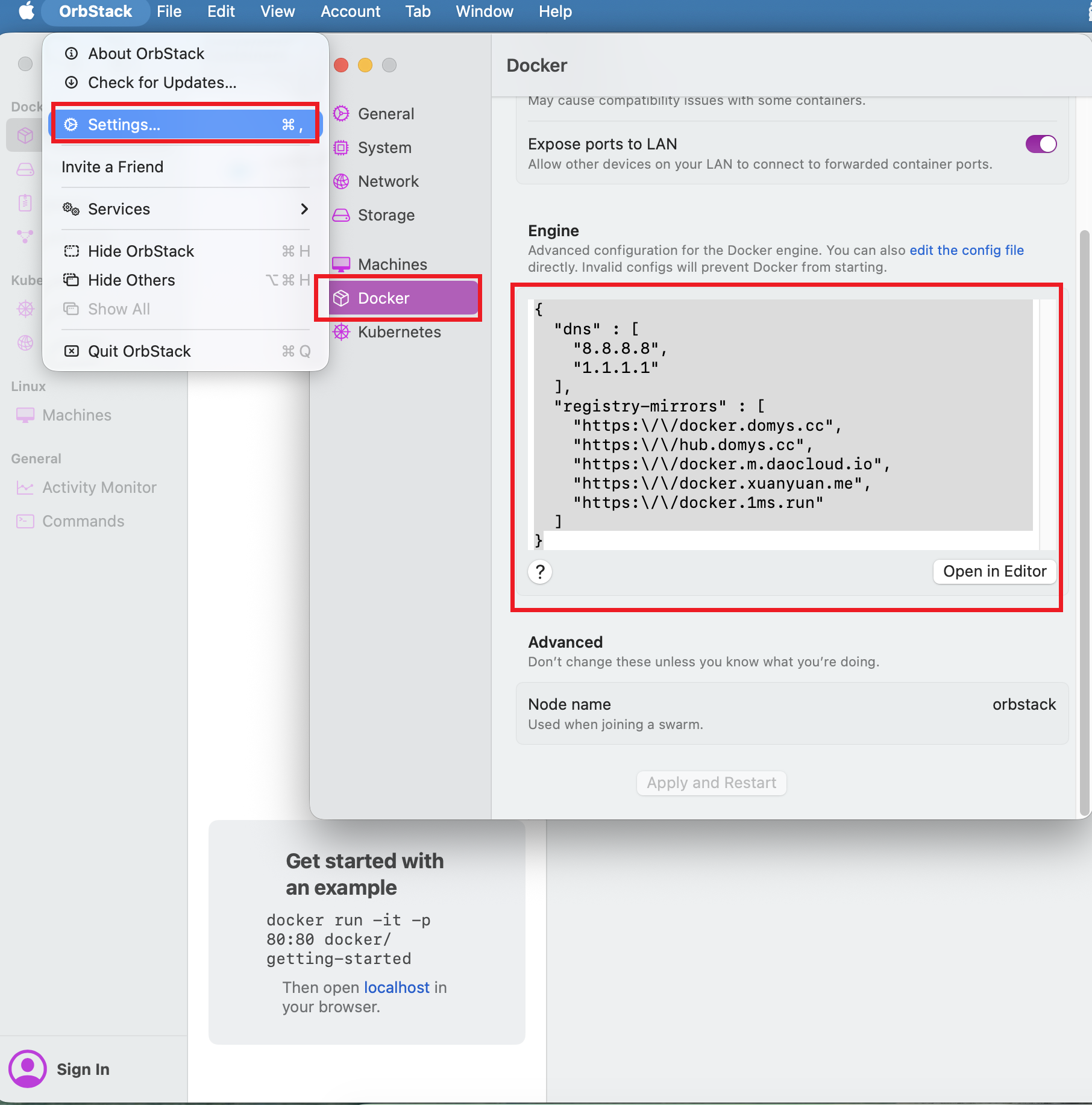Open the View menu

tap(277, 11)
